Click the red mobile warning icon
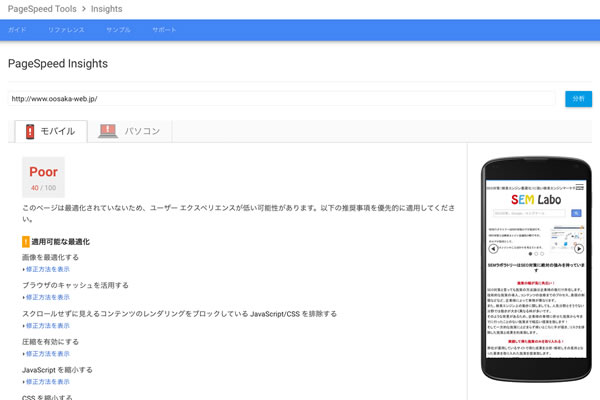The image size is (600, 400). (x=30, y=131)
